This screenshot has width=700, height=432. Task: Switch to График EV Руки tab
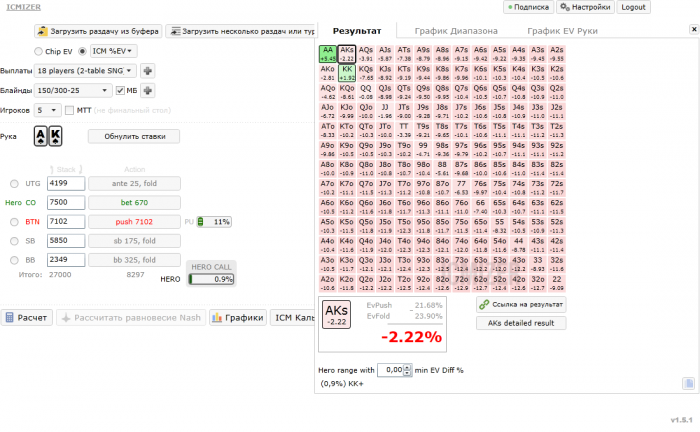click(562, 31)
